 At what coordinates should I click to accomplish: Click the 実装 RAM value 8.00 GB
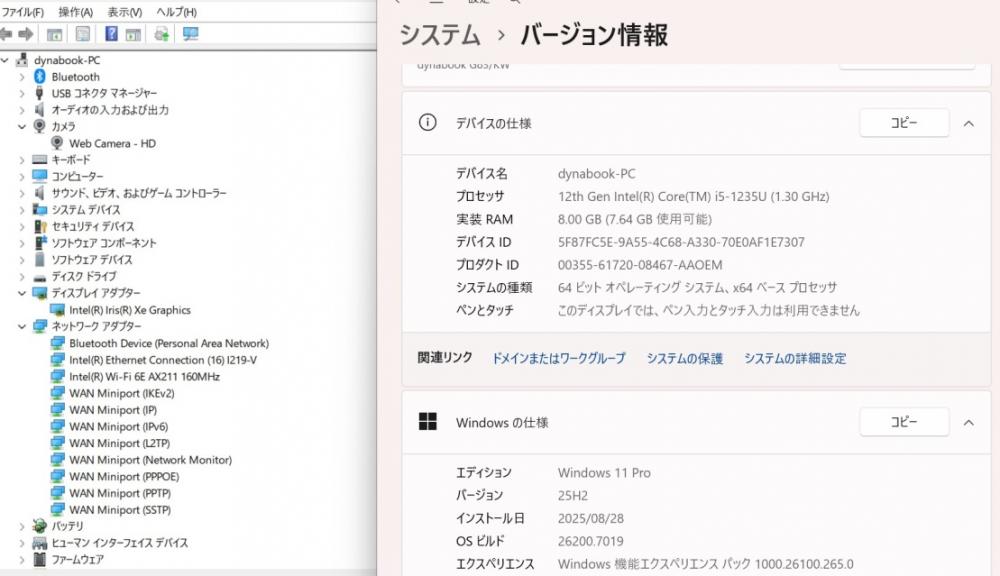[635, 219]
